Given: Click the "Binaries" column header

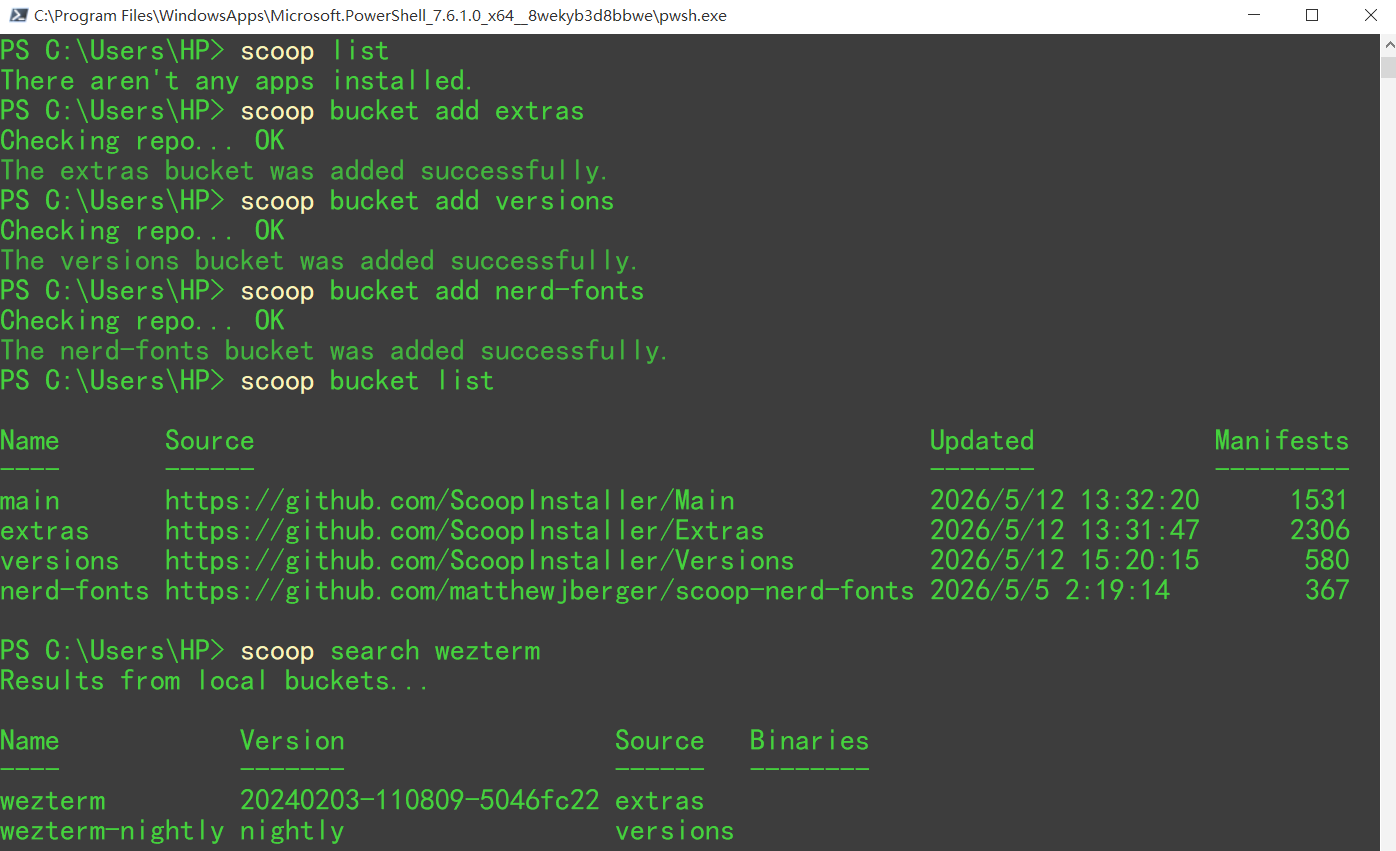Looking at the screenshot, I should tap(809, 741).
